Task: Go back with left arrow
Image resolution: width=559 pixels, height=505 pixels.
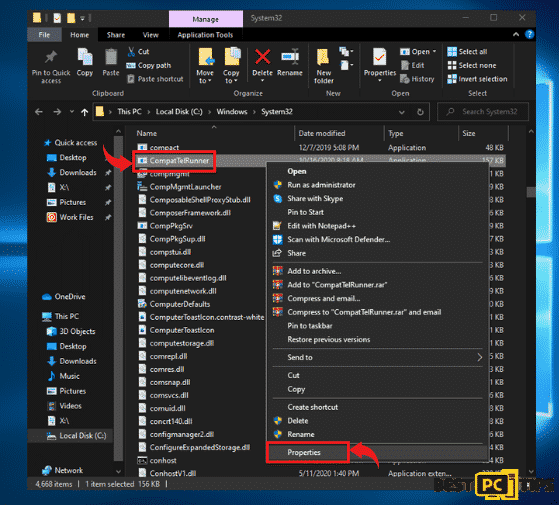Action: [39, 112]
